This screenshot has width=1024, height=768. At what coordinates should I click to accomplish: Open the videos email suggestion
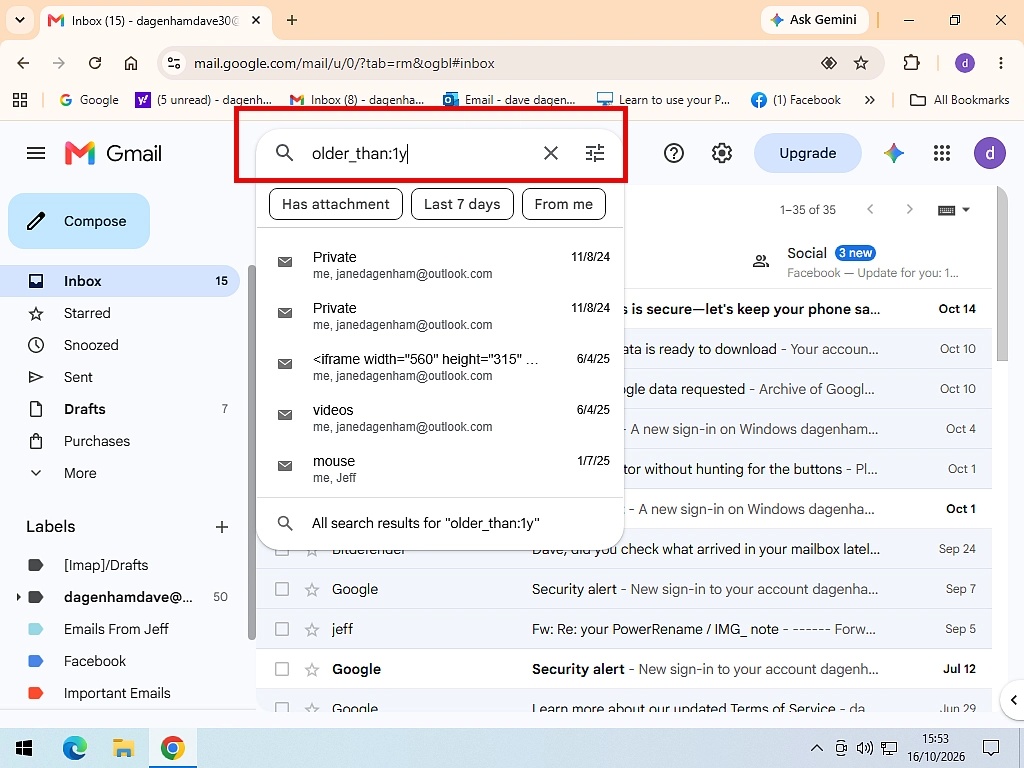click(x=440, y=418)
